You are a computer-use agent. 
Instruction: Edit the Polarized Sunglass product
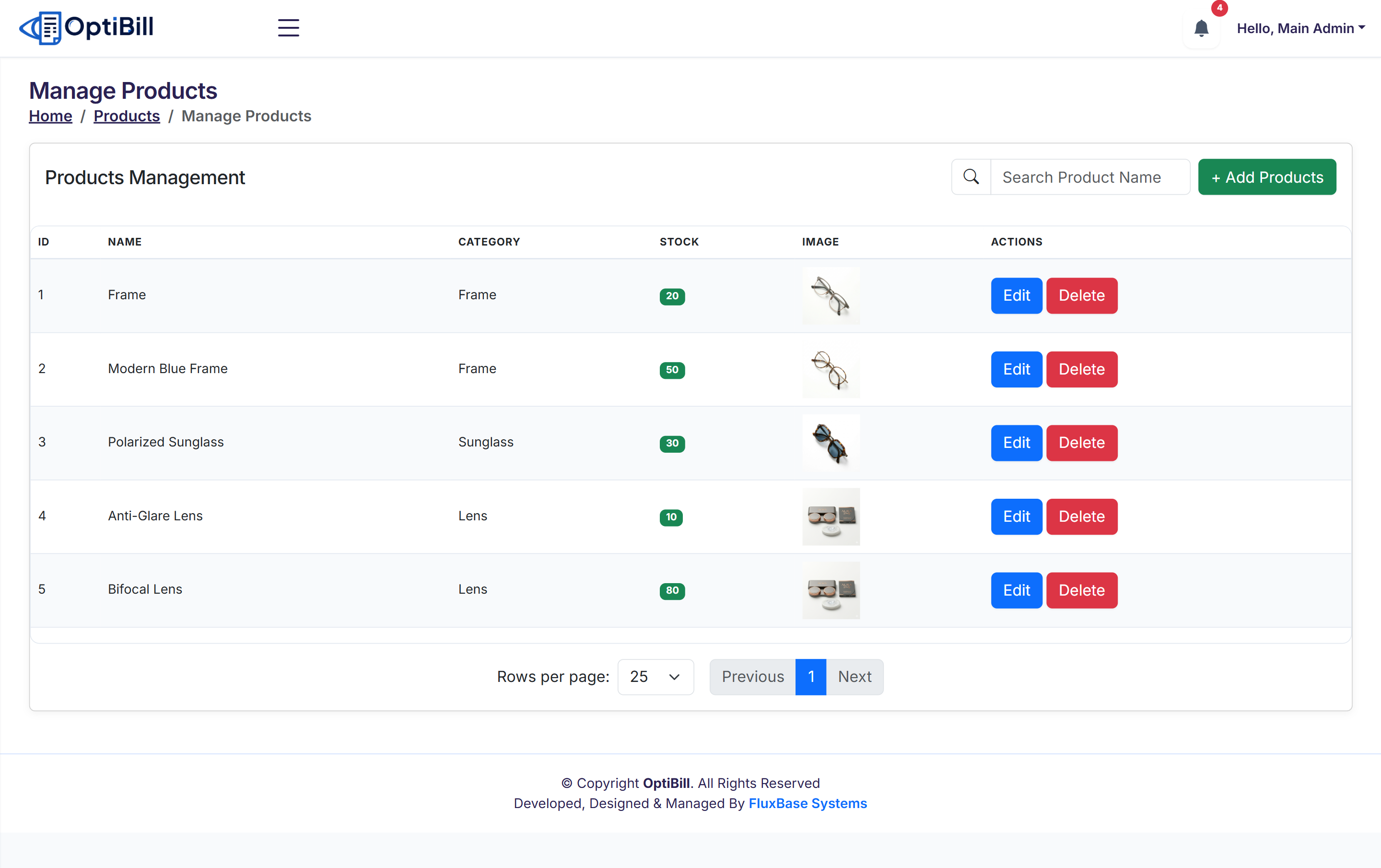(1016, 442)
